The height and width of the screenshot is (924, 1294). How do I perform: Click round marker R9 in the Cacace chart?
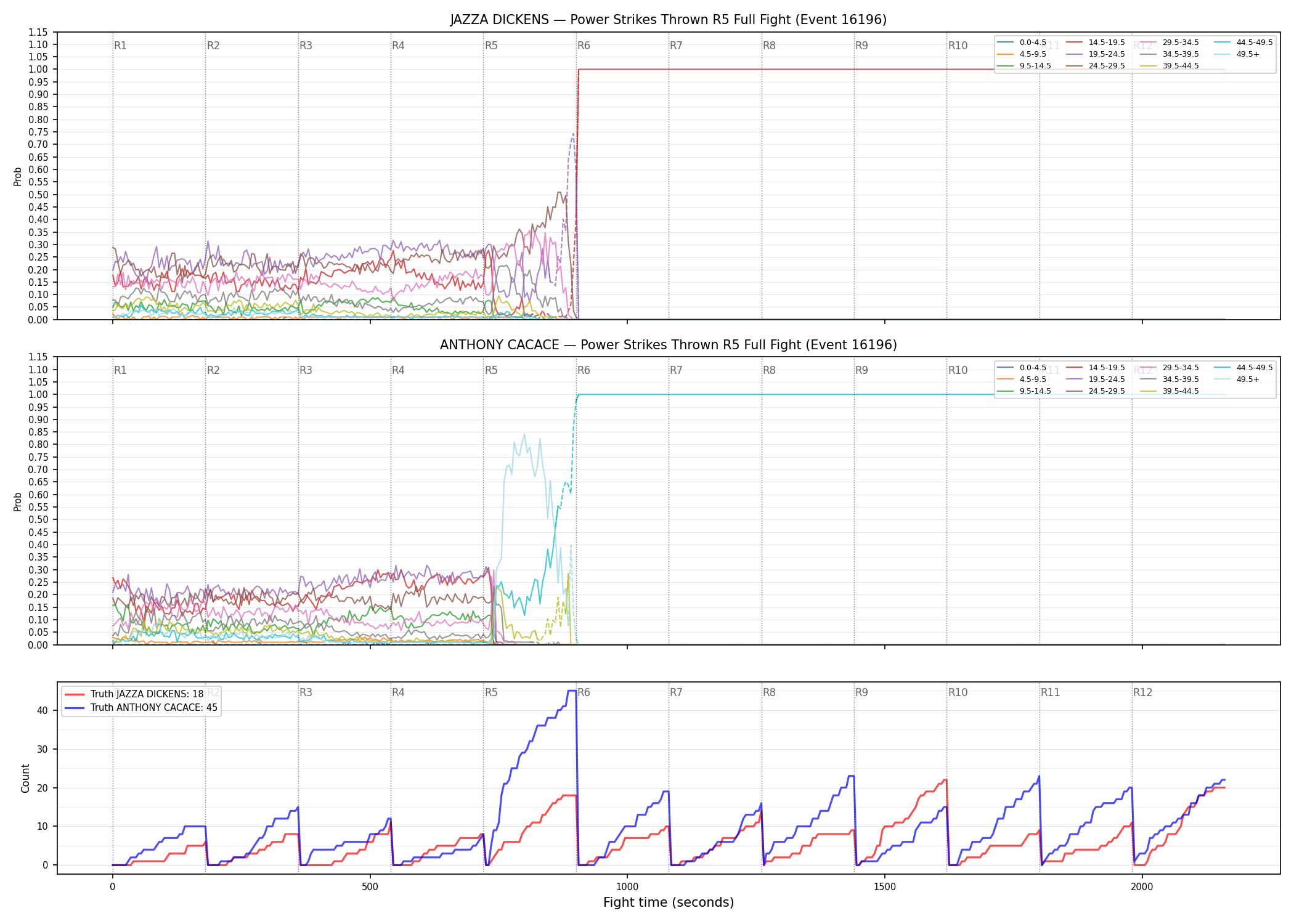click(x=862, y=370)
